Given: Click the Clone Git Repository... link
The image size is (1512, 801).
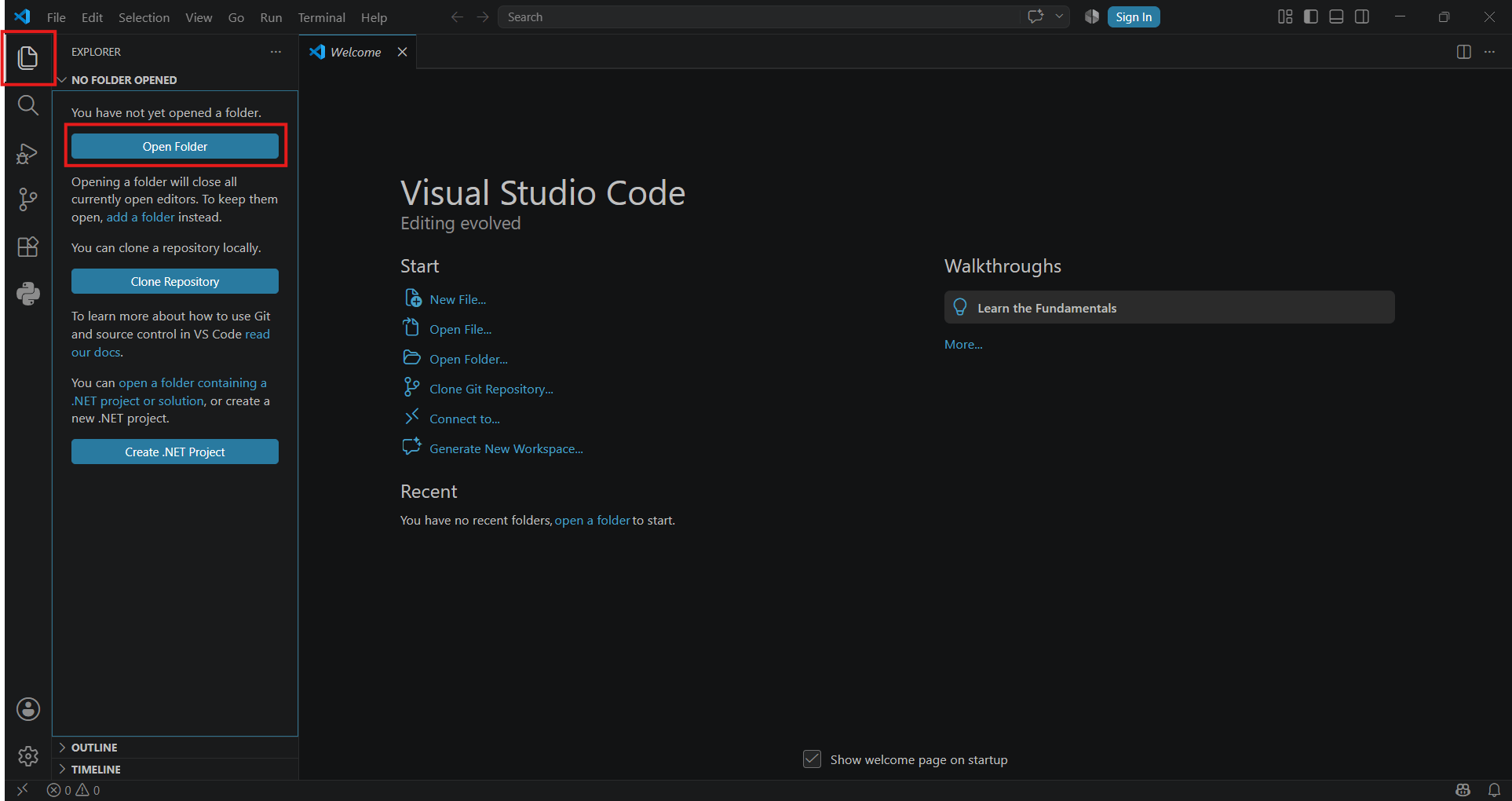Looking at the screenshot, I should pos(491,389).
